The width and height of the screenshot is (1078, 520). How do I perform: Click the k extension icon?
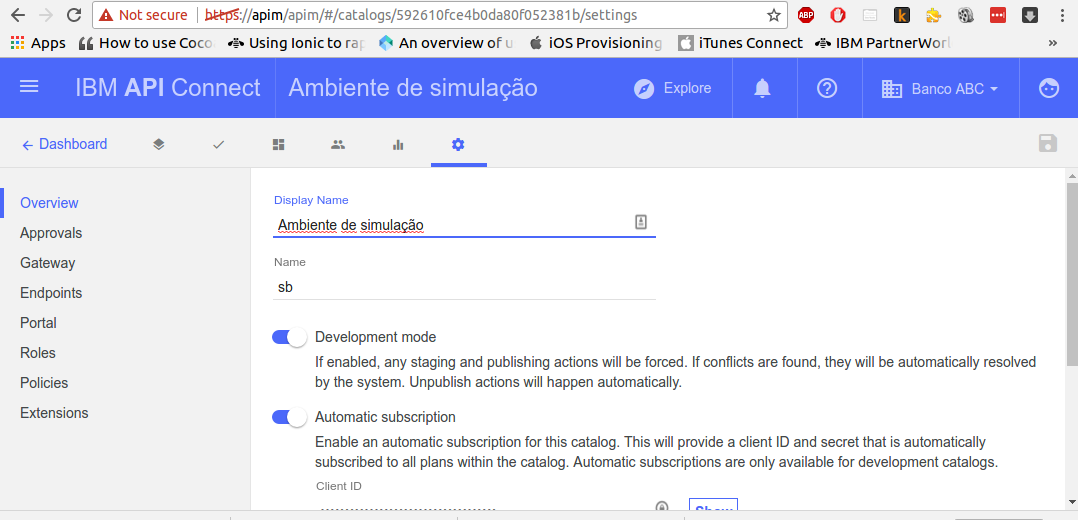(x=901, y=15)
